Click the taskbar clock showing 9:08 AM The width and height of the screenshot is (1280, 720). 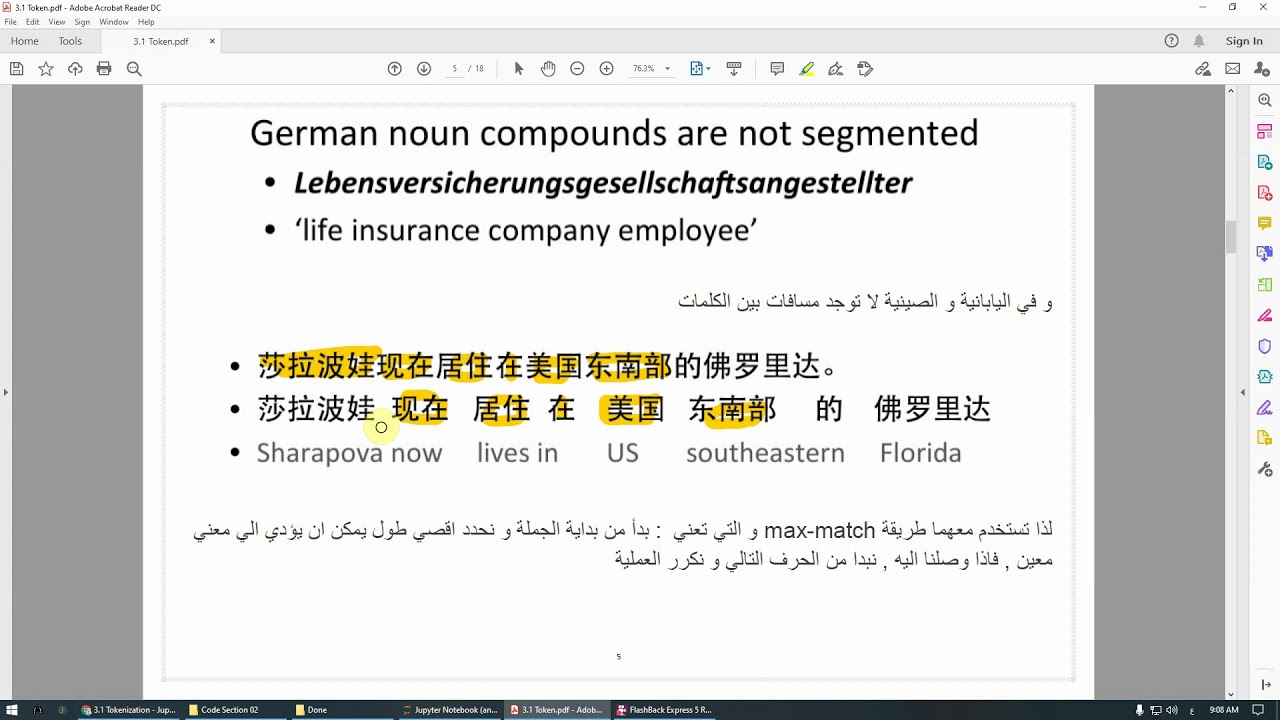1224,710
